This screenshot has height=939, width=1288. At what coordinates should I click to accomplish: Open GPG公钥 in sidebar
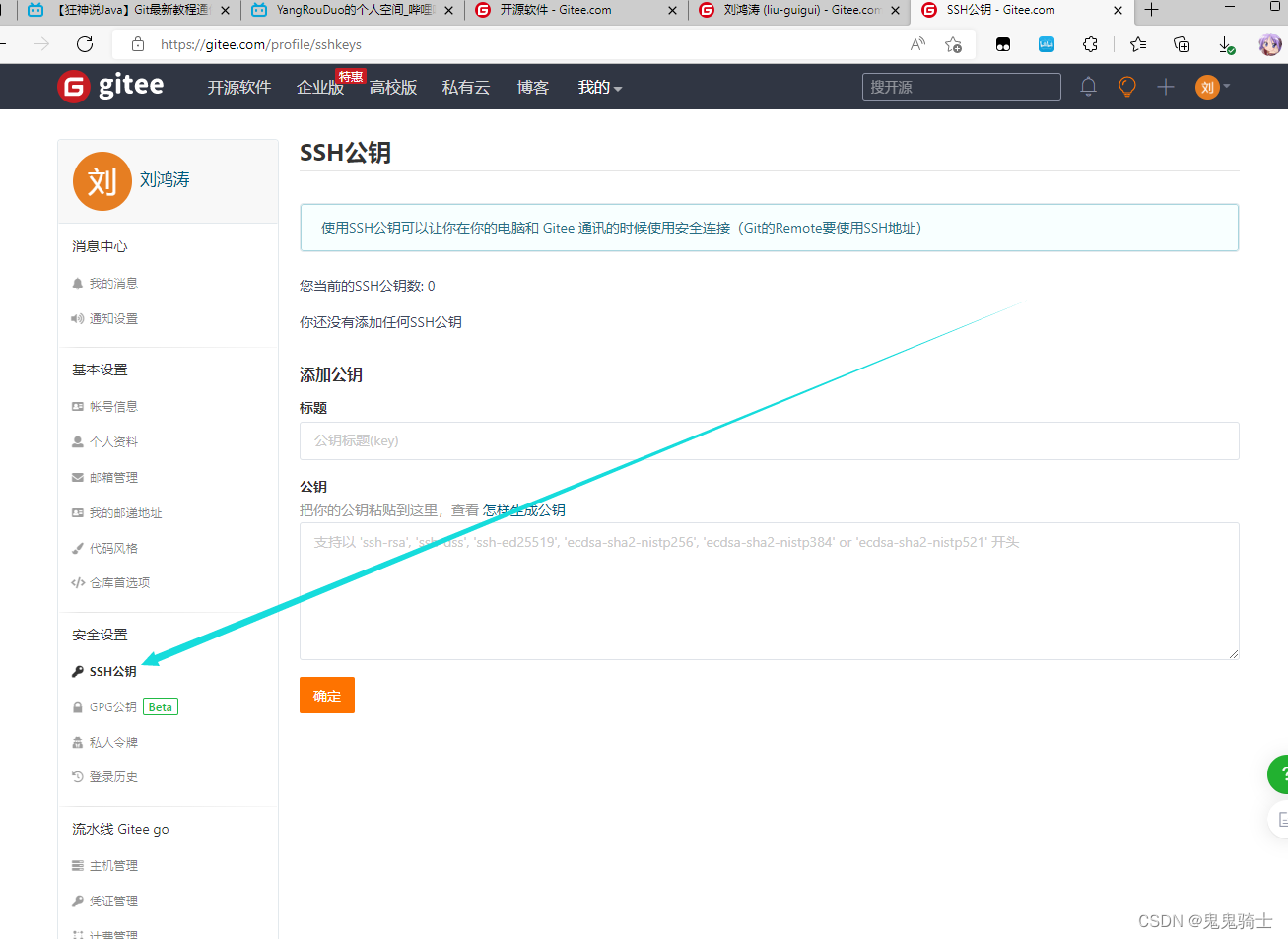[113, 706]
